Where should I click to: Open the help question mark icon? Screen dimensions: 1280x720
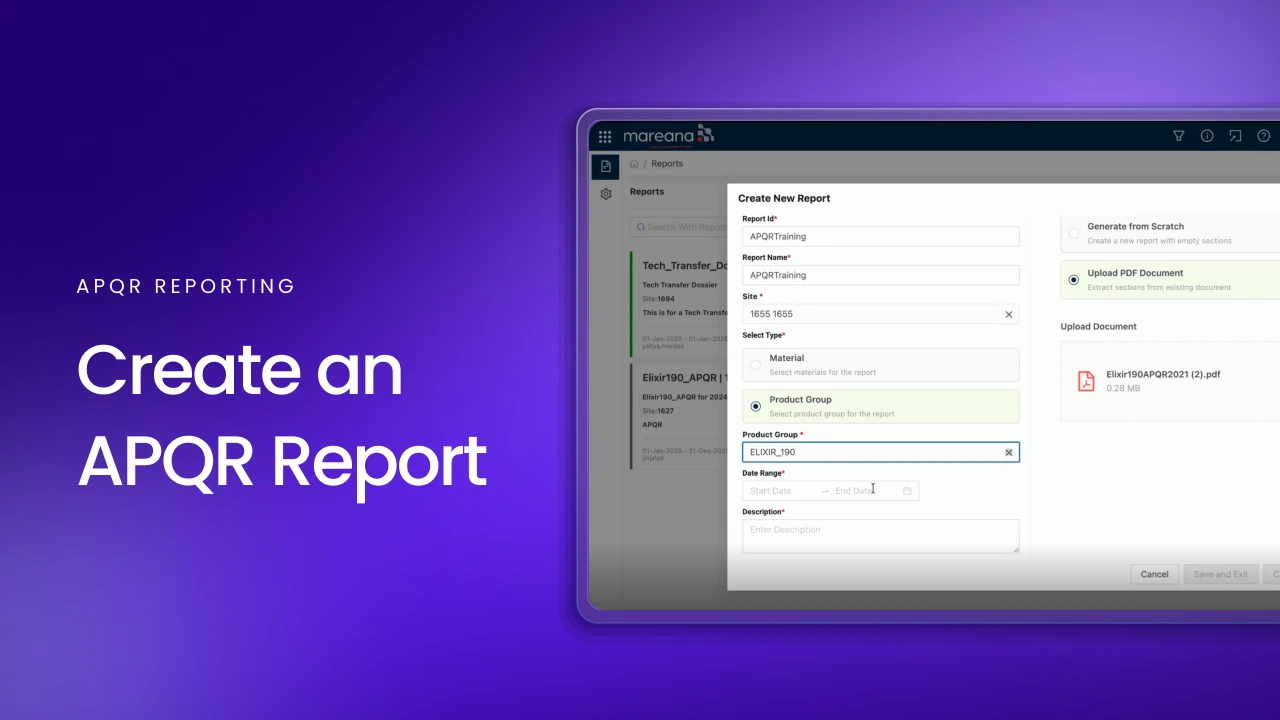(1263, 136)
